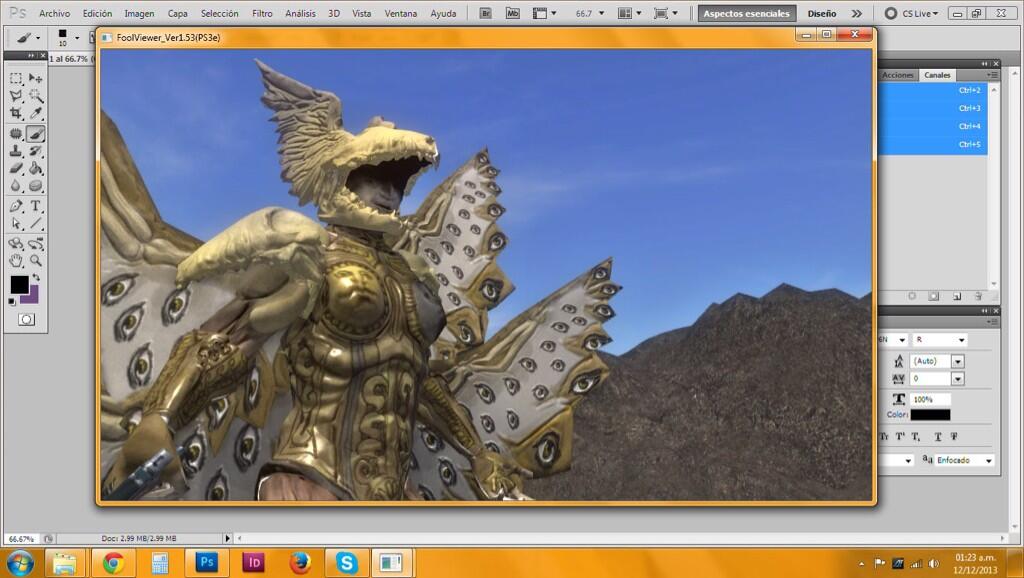This screenshot has width=1024, height=578.
Task: Activate the Crop tool
Action: coord(16,114)
